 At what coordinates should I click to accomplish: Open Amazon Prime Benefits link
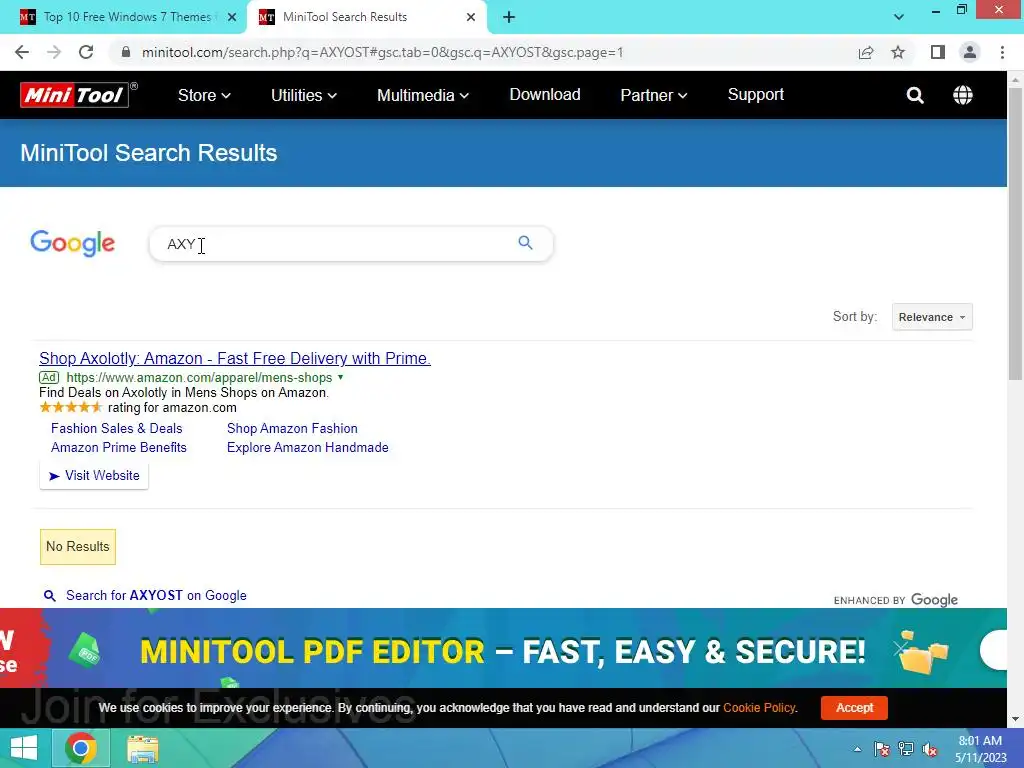point(118,447)
